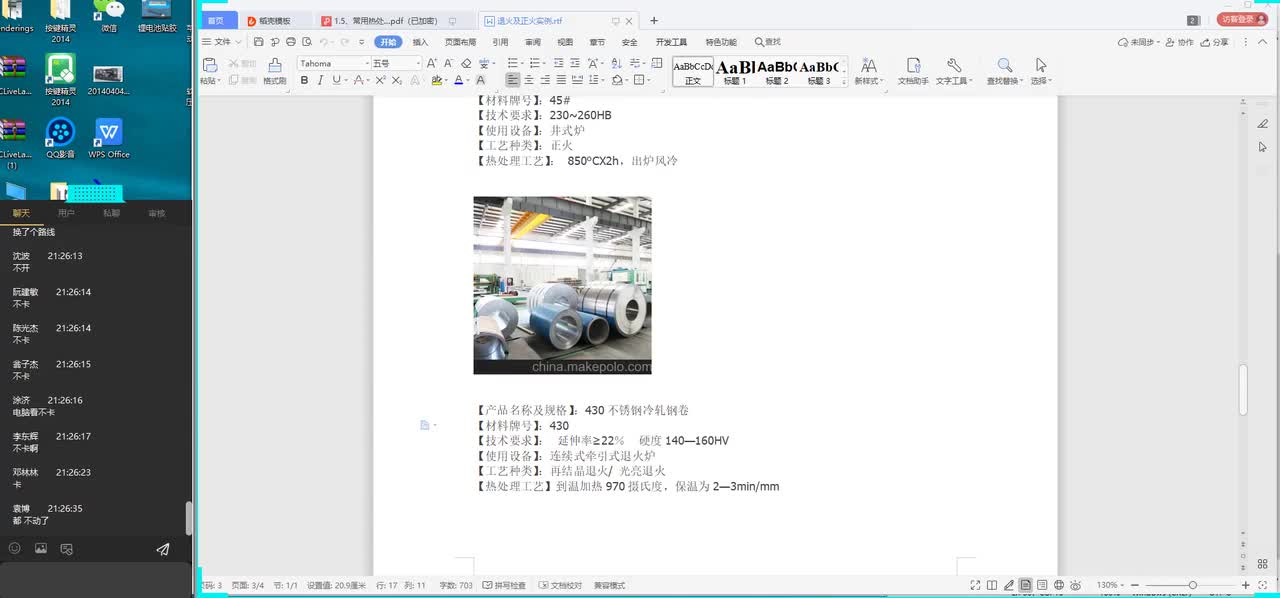Click the image icon in chat input bar
This screenshot has width=1280, height=598.
41,548
